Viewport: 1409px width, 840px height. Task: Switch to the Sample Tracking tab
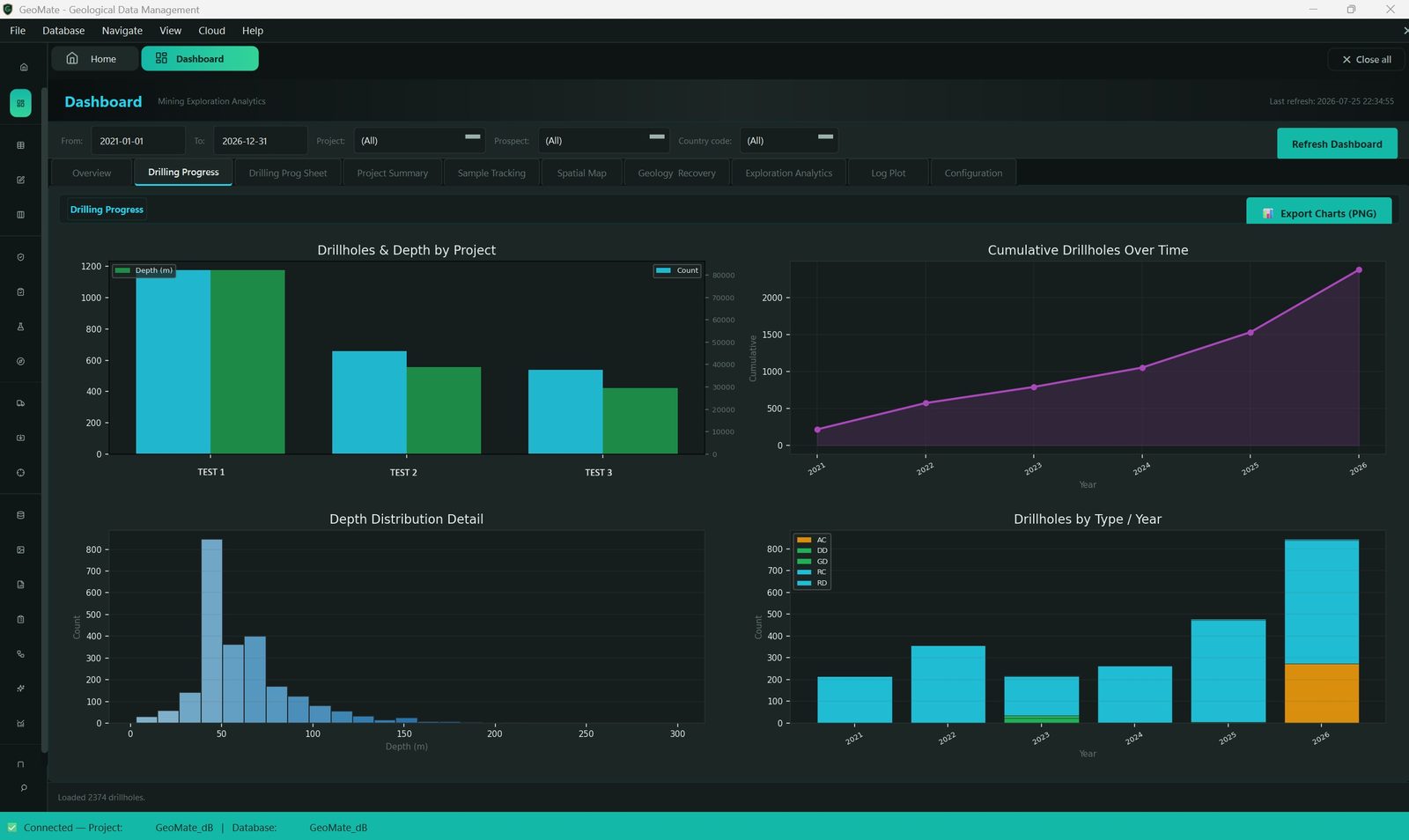pyautogui.click(x=491, y=173)
